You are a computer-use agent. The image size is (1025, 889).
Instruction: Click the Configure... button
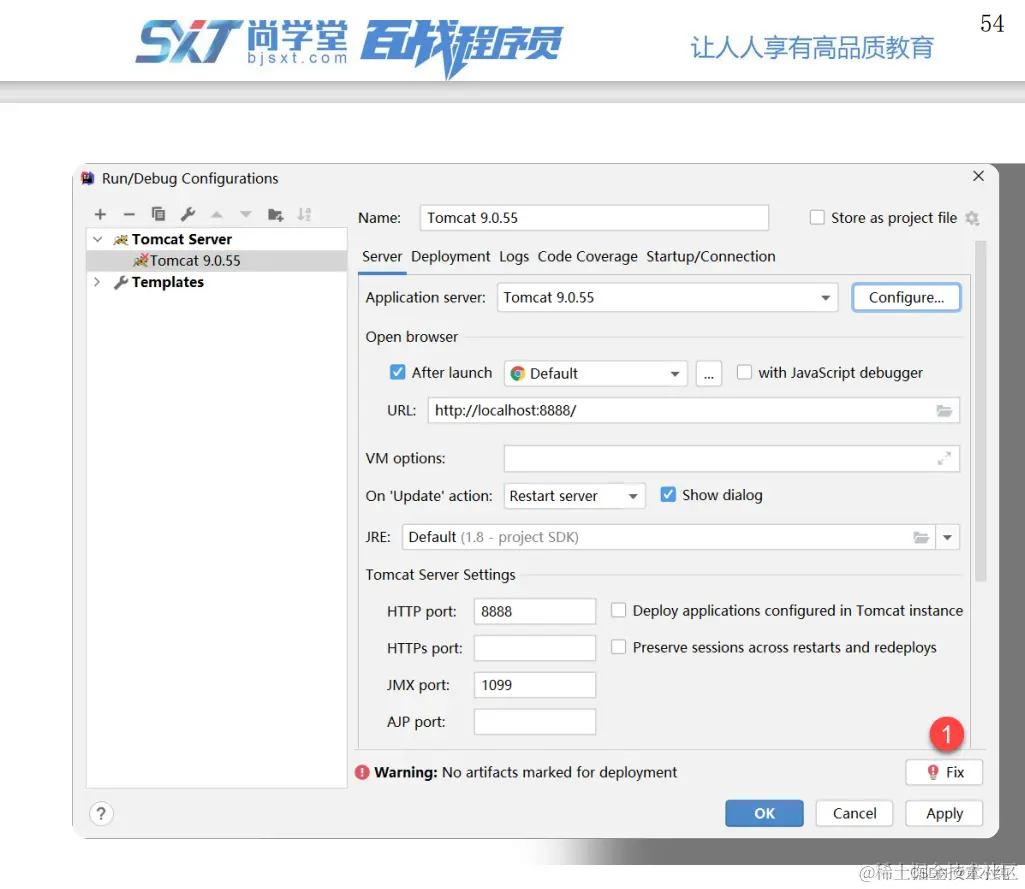pos(906,297)
